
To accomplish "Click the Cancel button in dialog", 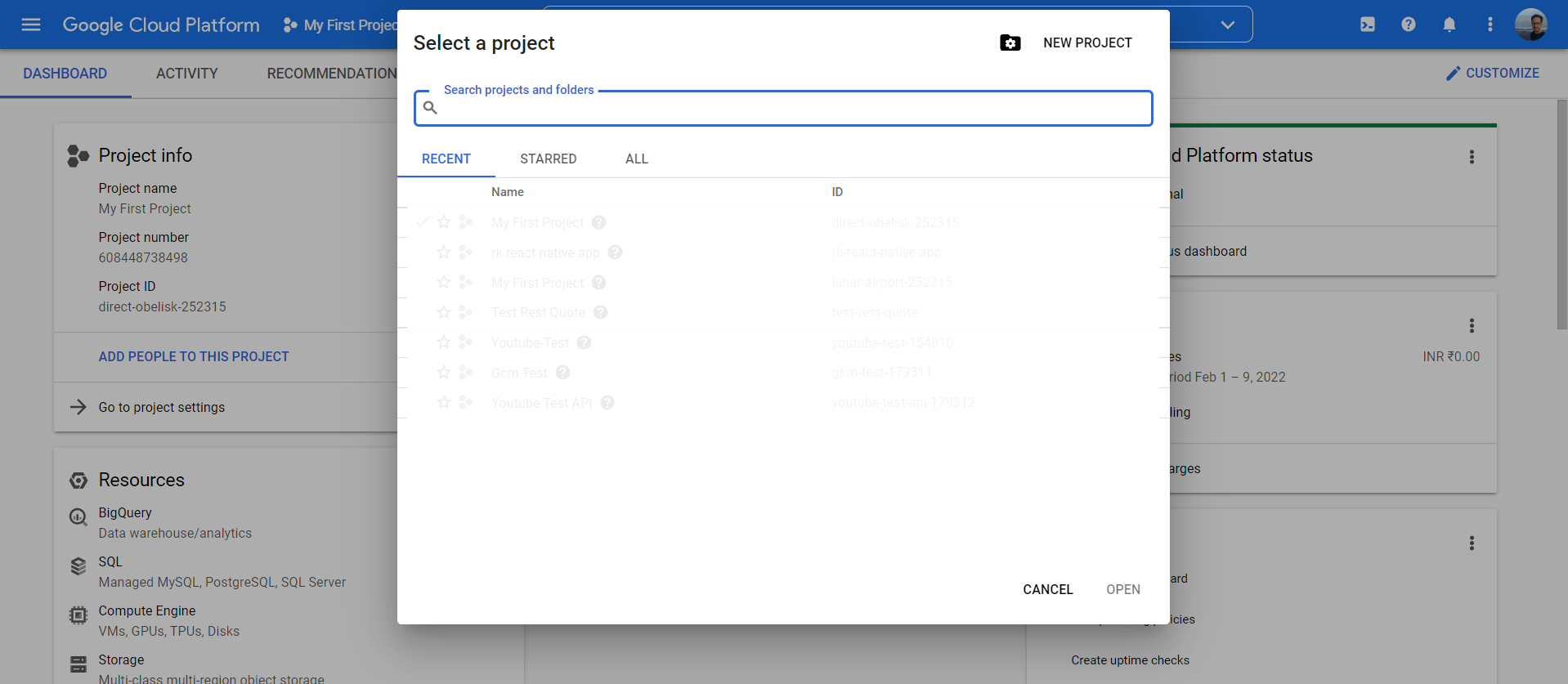I will tap(1048, 589).
